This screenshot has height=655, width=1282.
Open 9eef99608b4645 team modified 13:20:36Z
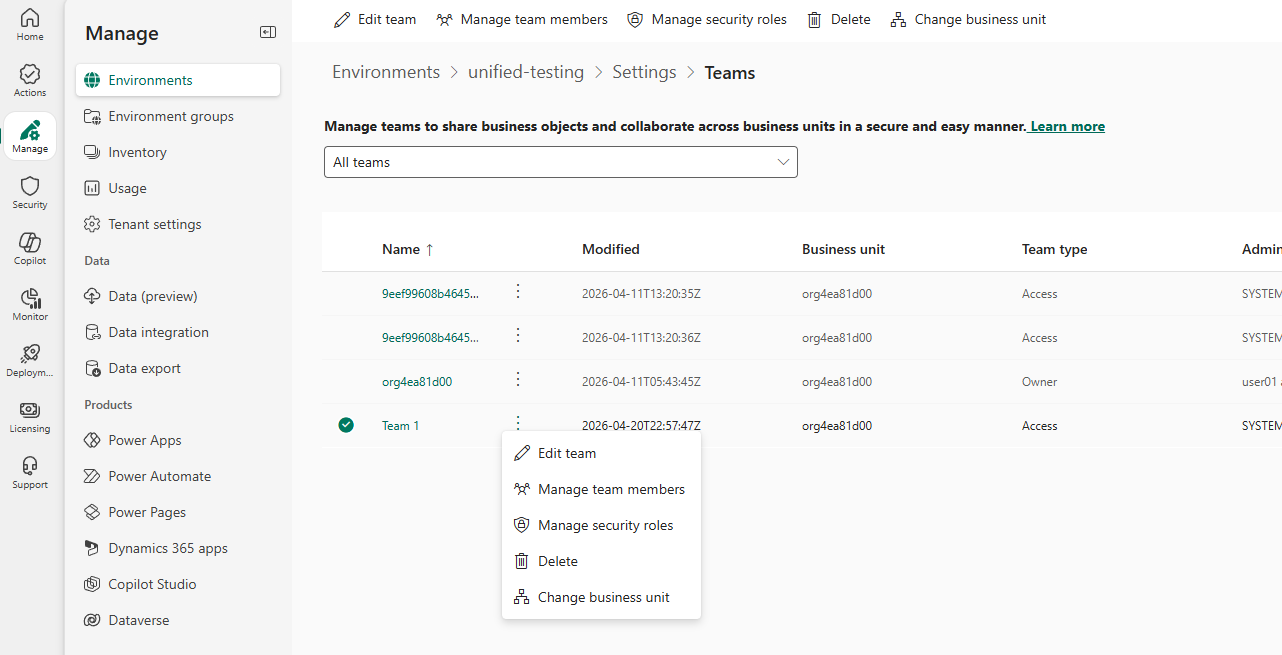[430, 338]
